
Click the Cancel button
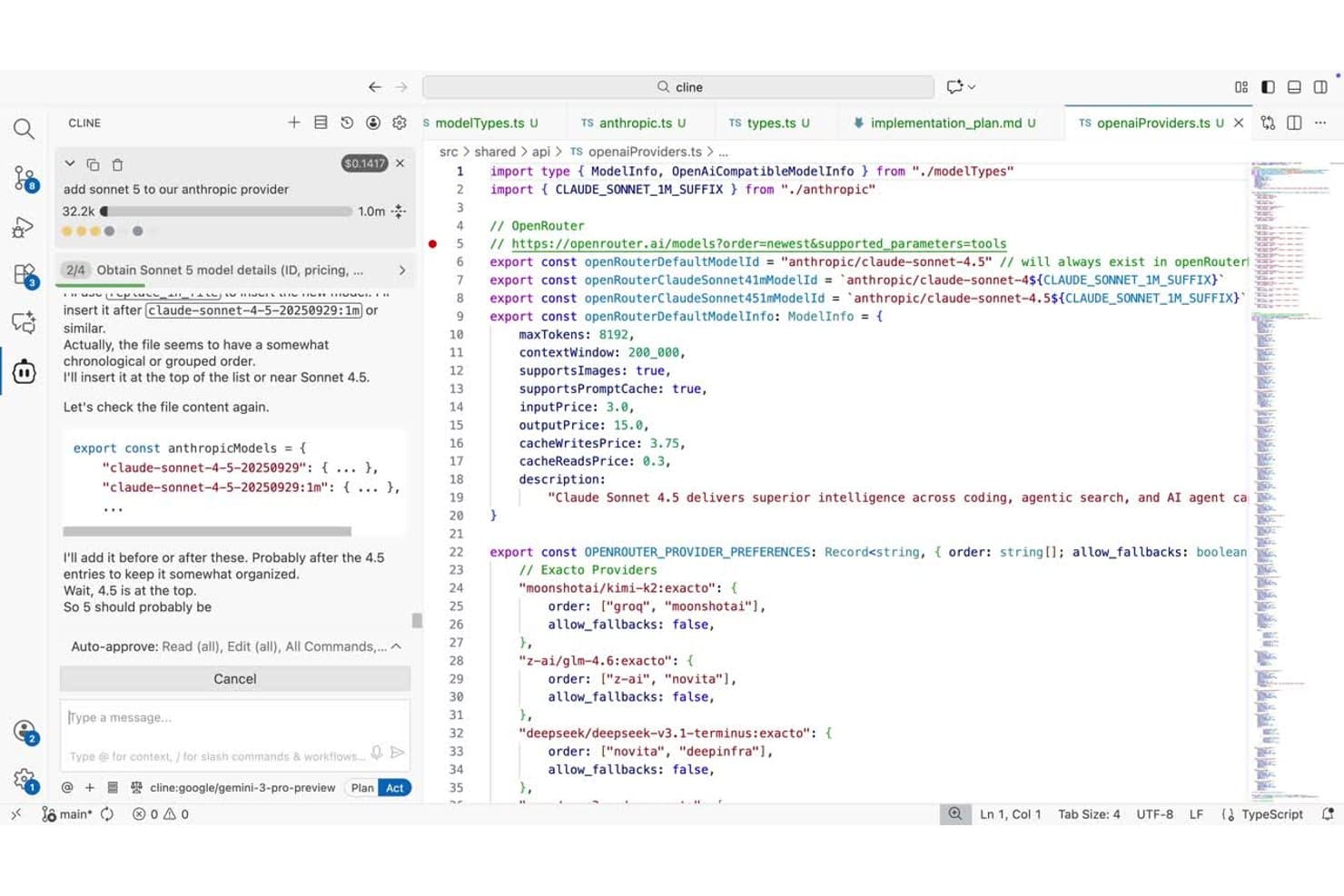pyautogui.click(x=235, y=679)
